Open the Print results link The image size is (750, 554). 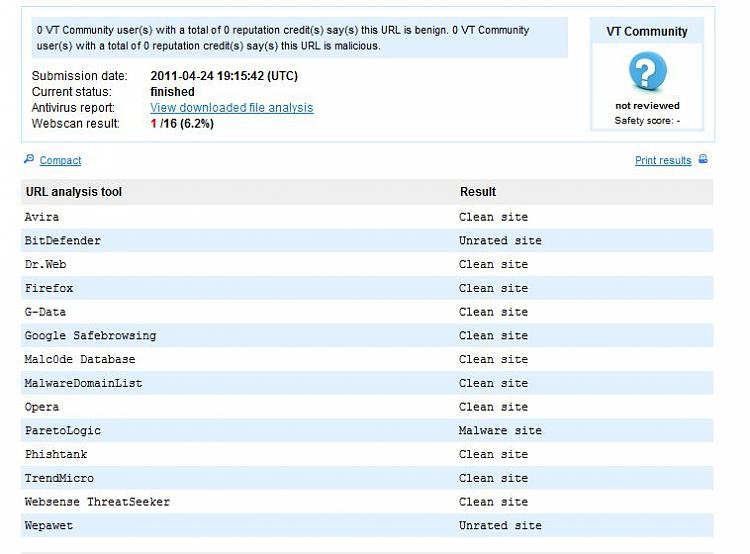point(663,160)
